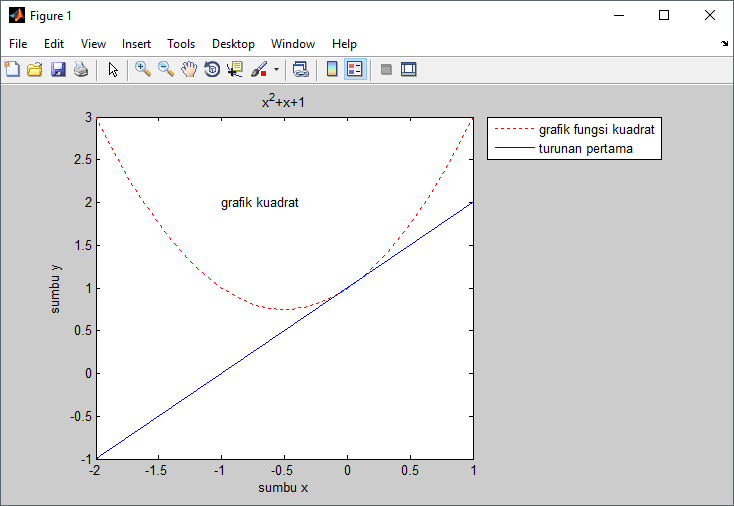Select the Zoom Out magnifier tool
This screenshot has width=734, height=506.
(x=166, y=69)
